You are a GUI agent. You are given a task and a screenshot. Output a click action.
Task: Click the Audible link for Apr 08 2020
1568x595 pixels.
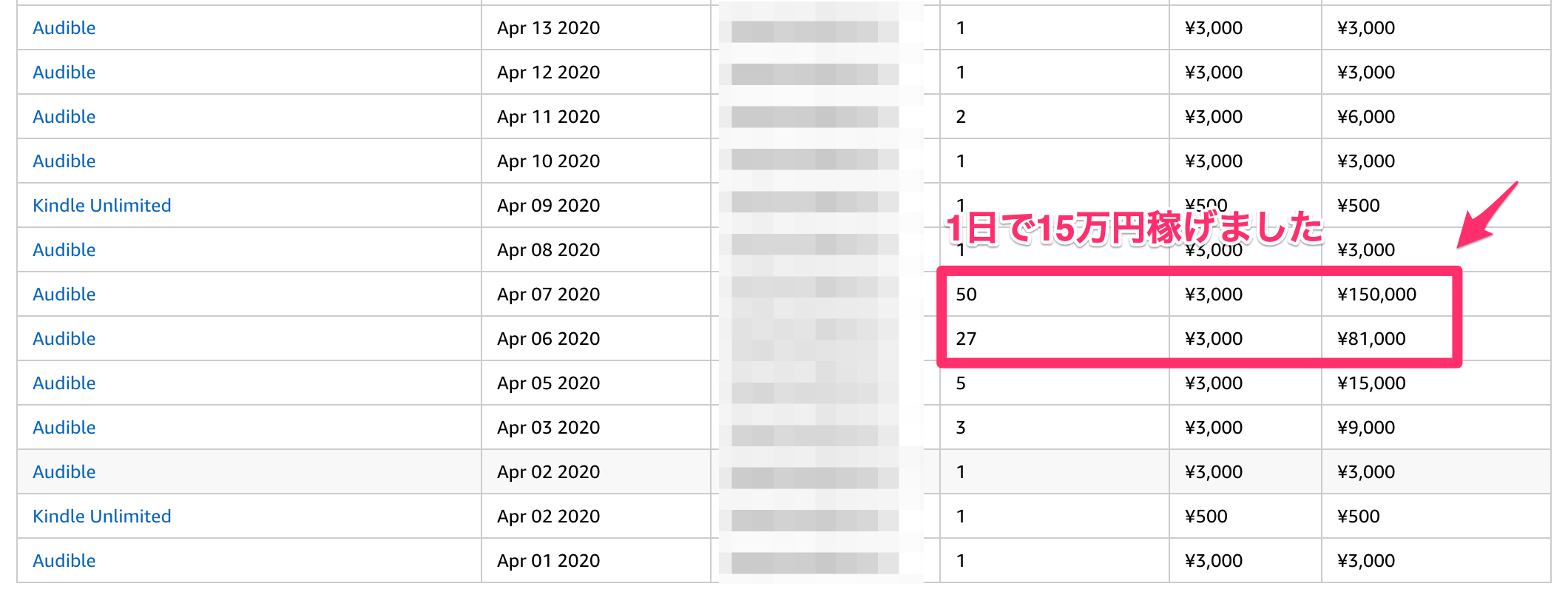pyautogui.click(x=64, y=250)
